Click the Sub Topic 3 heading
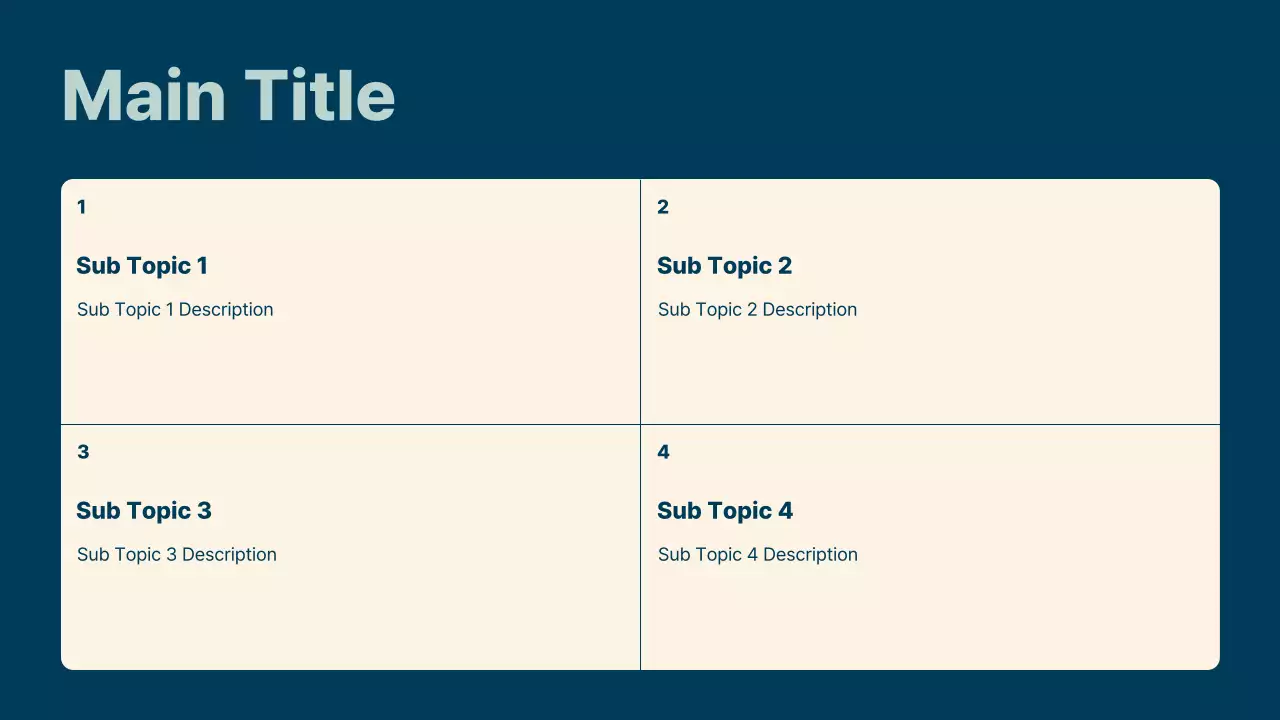 144,511
